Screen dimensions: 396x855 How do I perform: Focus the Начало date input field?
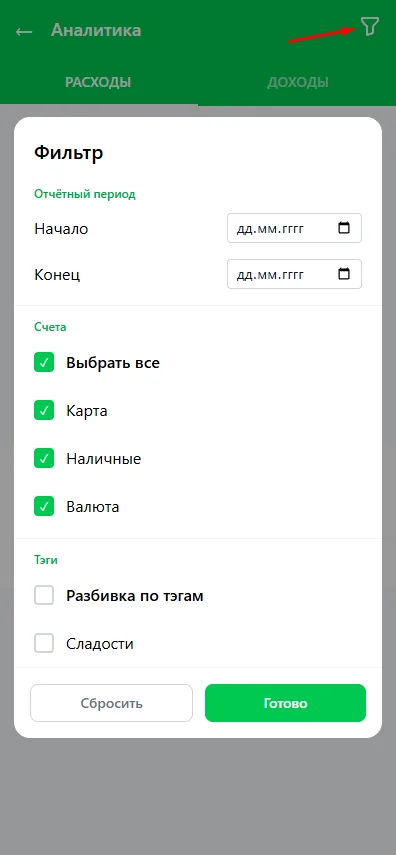294,228
